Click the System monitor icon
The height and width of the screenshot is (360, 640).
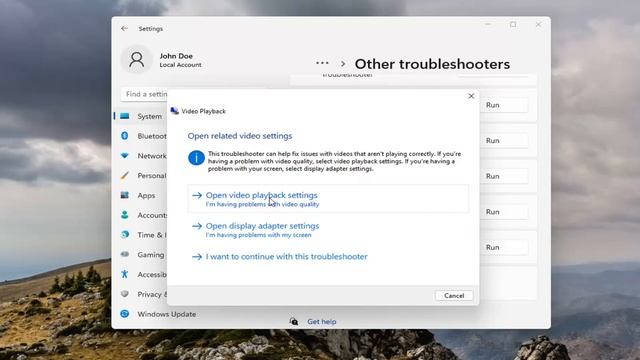click(x=125, y=116)
